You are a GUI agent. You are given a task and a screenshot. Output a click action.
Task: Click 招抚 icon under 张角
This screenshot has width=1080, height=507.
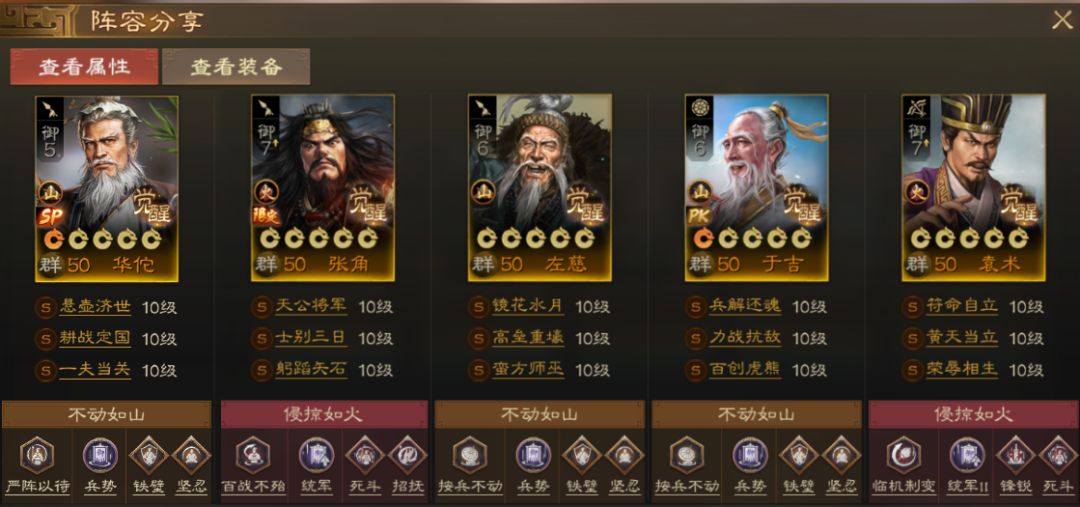point(408,455)
